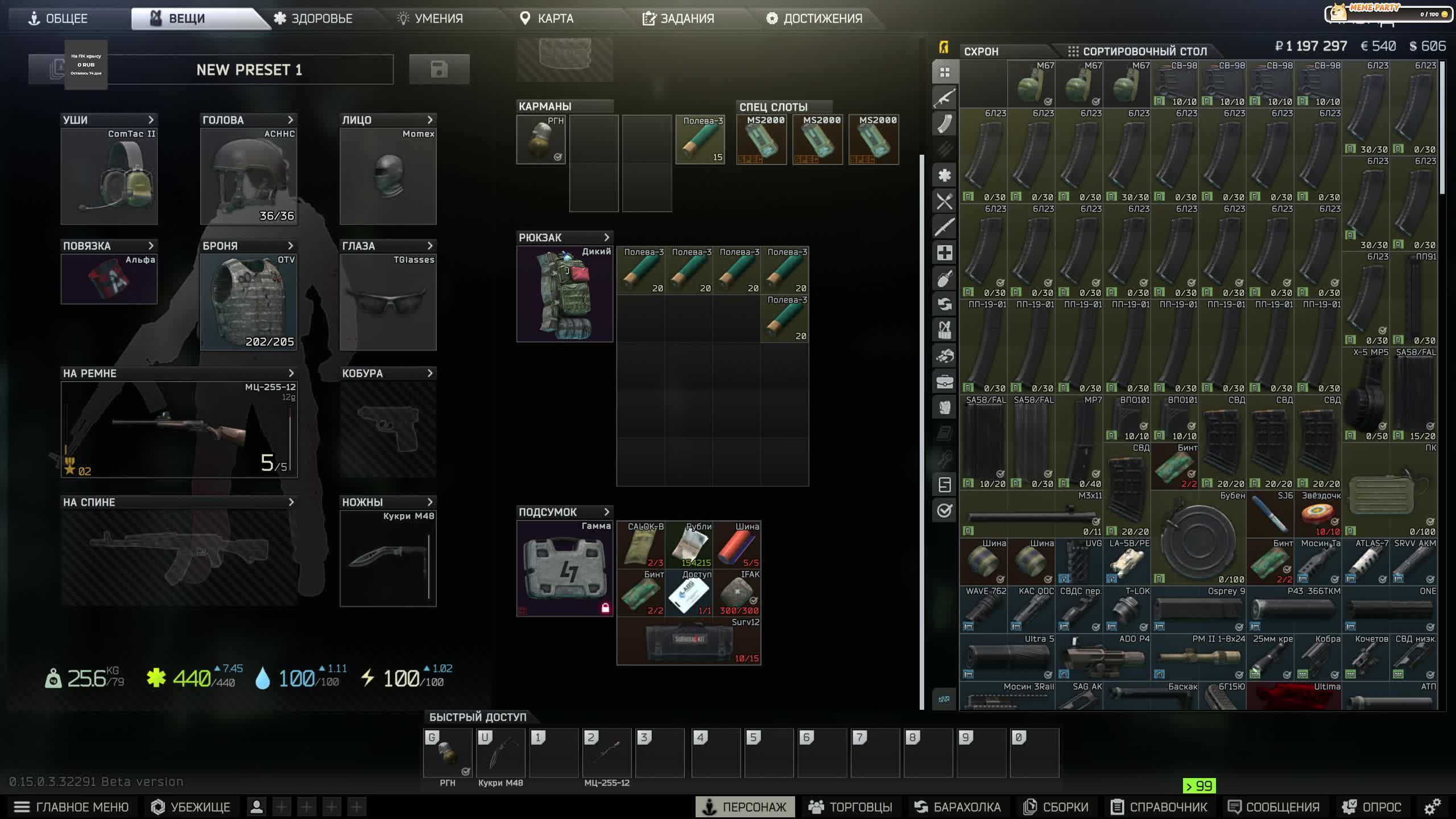The height and width of the screenshot is (819, 1456).
Task: Select the medical cross stash filter icon
Action: 944,253
